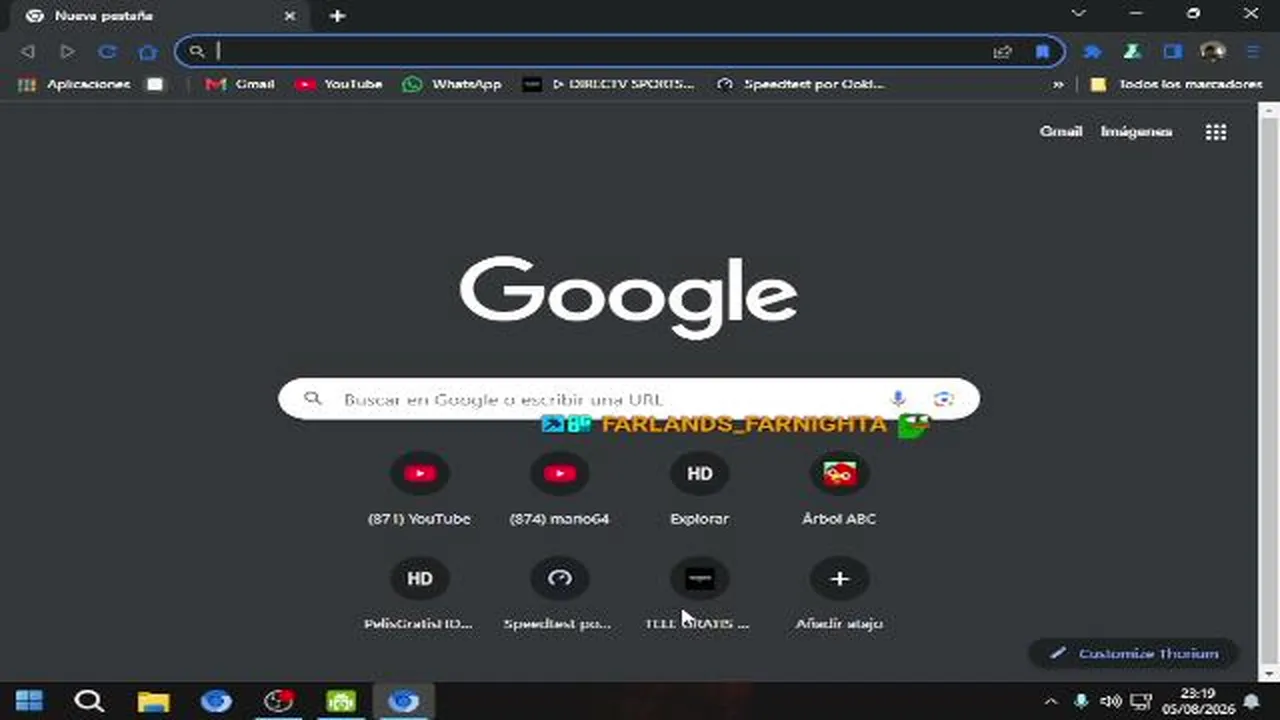Open the Speedtest por Ookla bookmark
The image size is (1280, 720).
pos(801,84)
